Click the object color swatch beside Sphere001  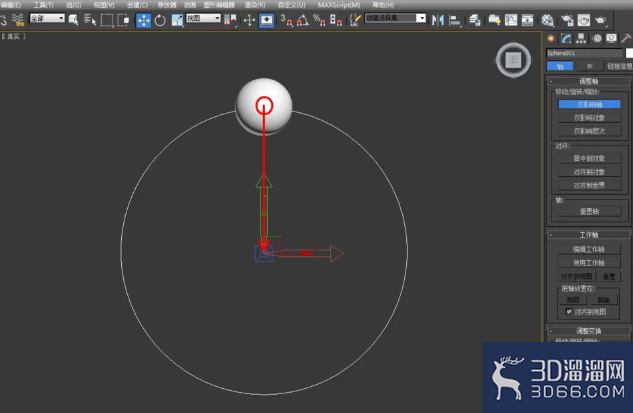coord(629,53)
